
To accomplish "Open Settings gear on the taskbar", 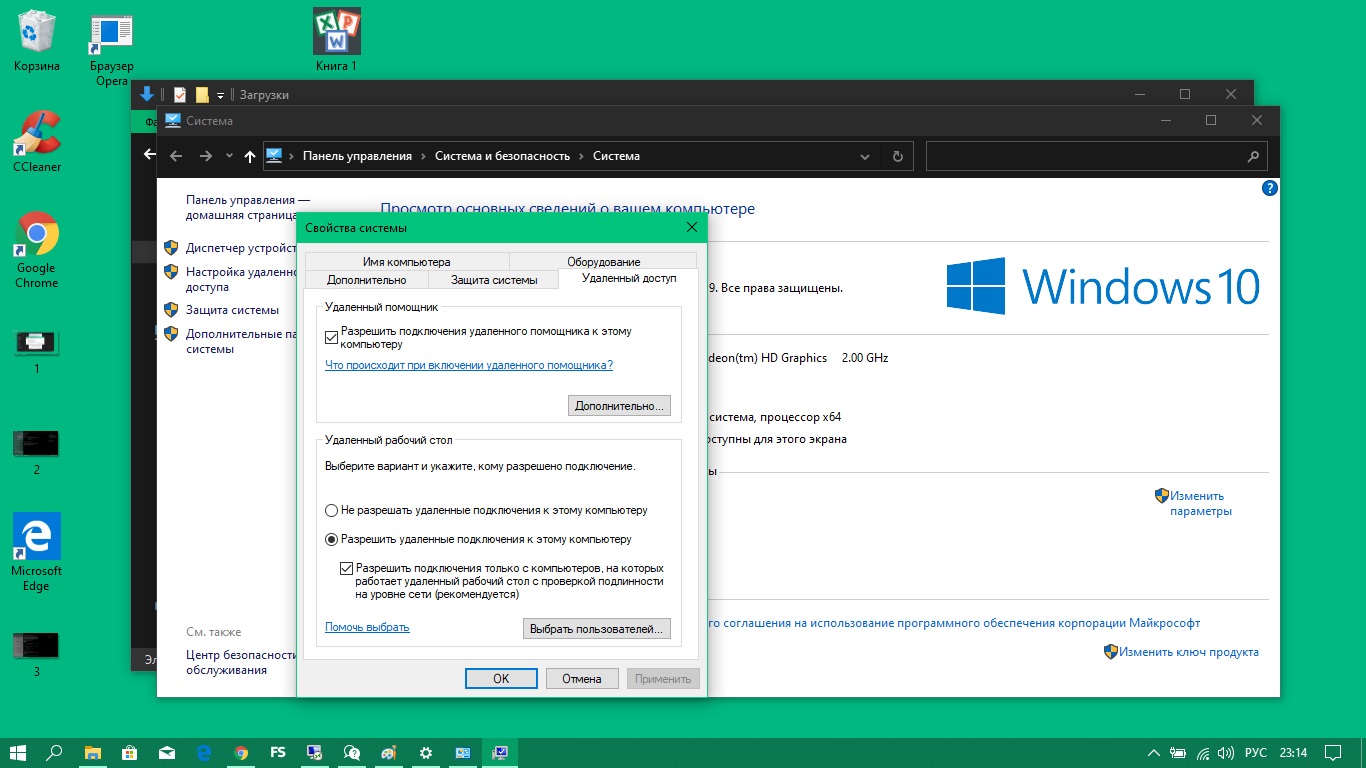I will 426,752.
